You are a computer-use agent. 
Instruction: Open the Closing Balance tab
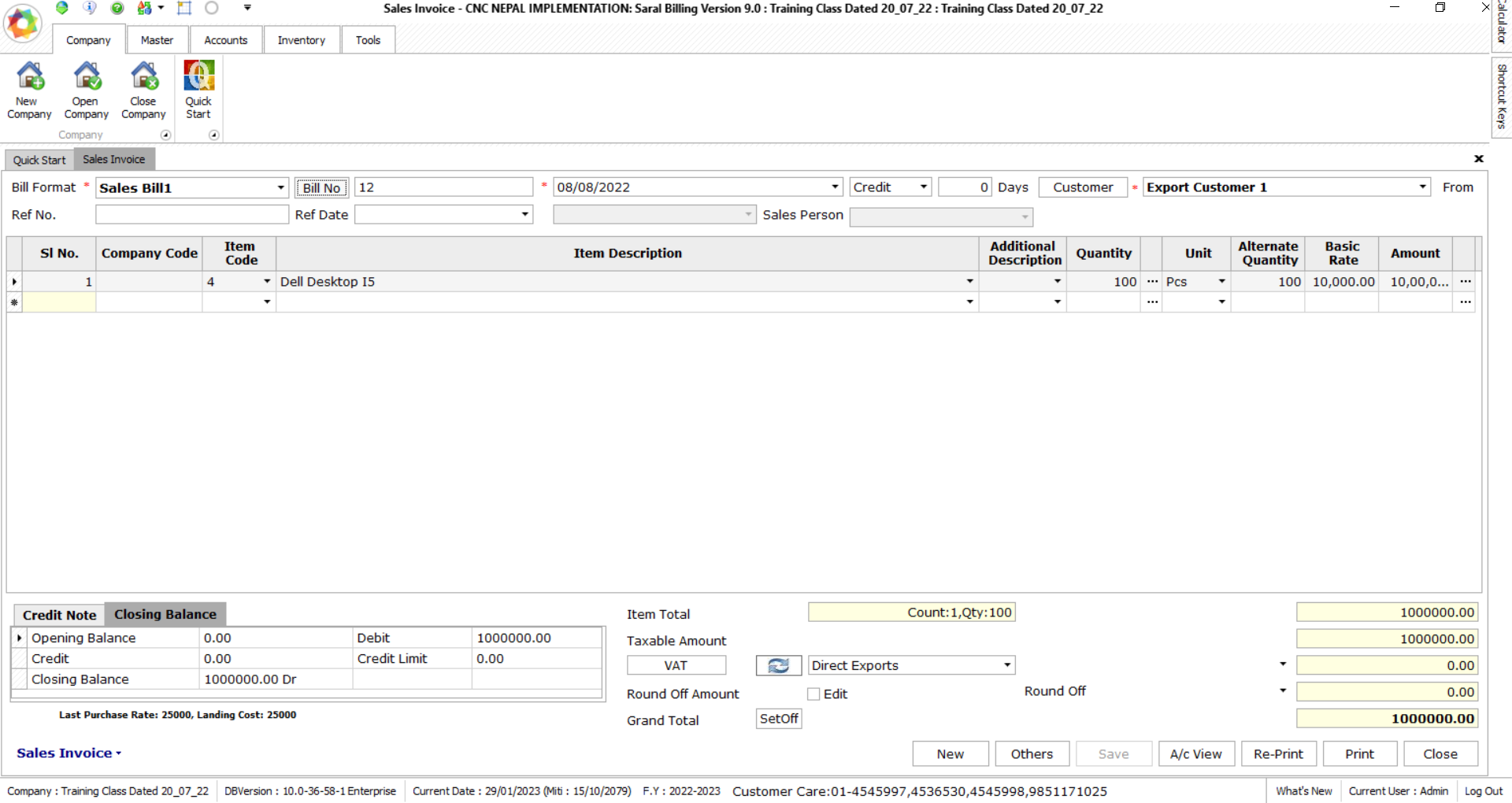165,614
